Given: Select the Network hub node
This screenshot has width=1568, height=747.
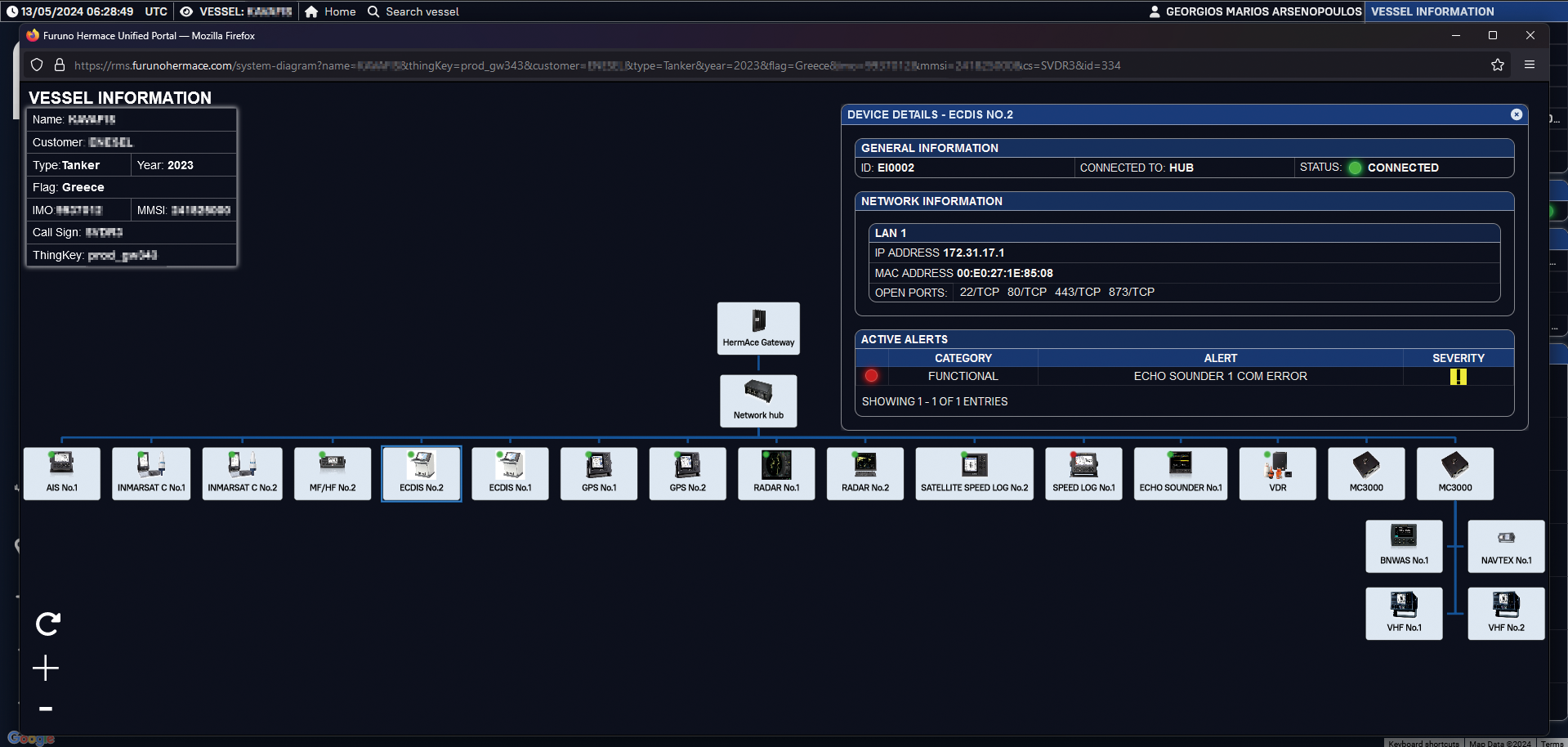Looking at the screenshot, I should [x=758, y=400].
